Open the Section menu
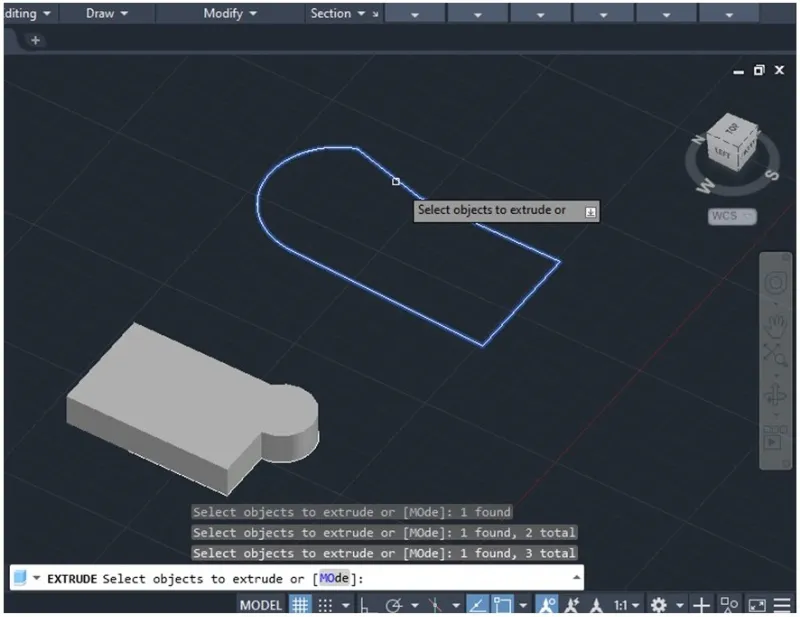The width and height of the screenshot is (800, 617). tap(333, 13)
